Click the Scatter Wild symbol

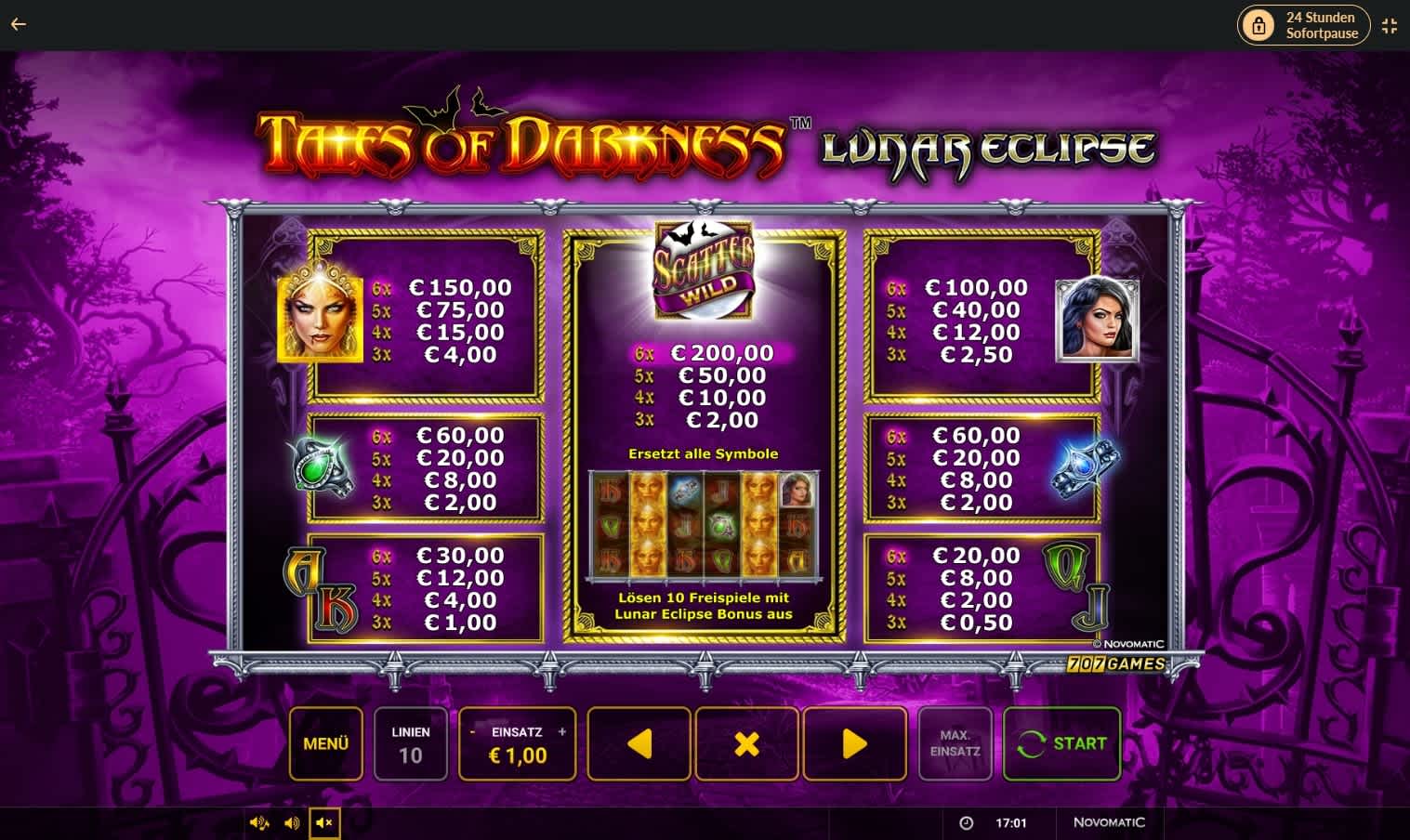point(704,268)
